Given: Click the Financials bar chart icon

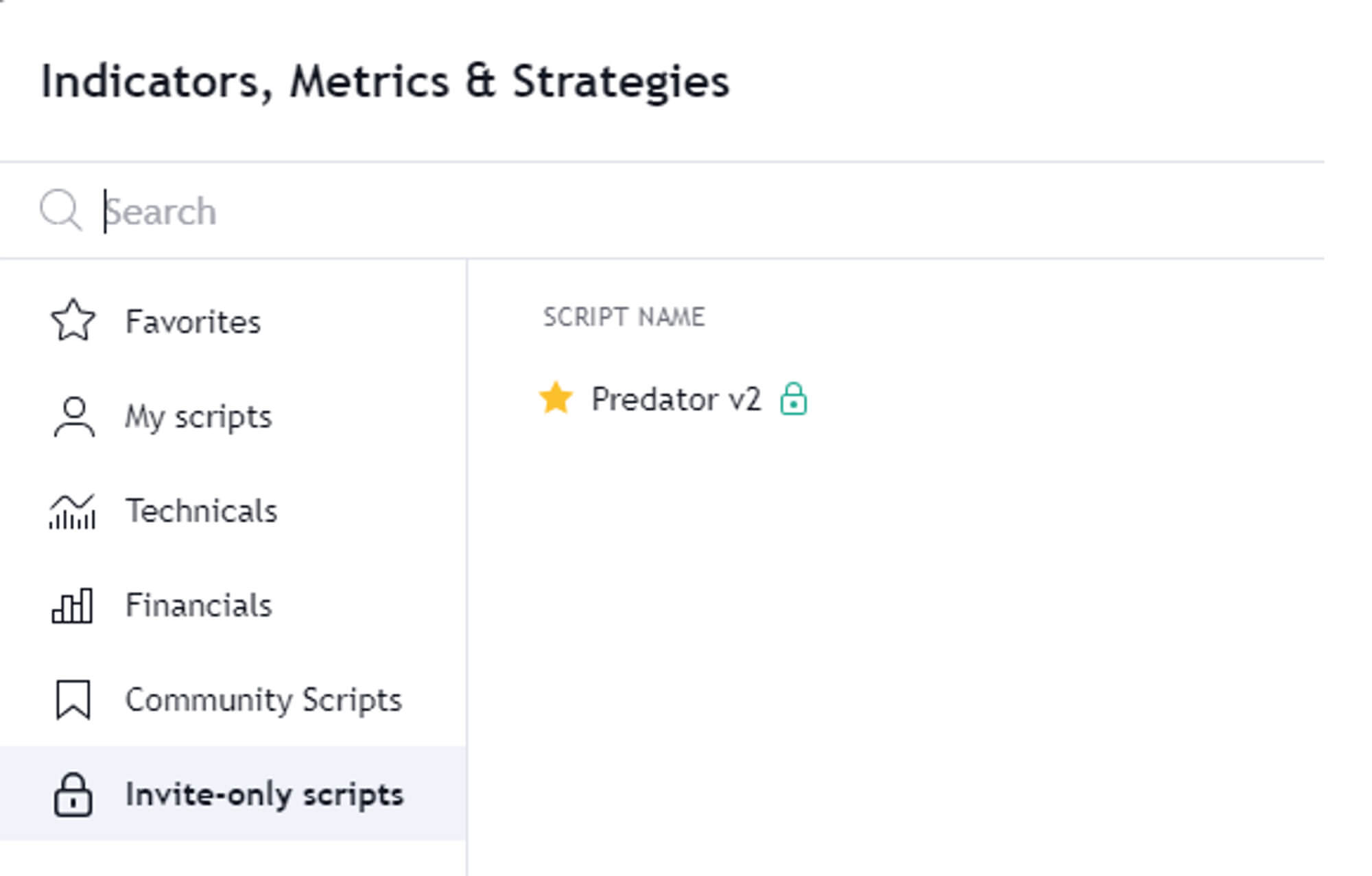Looking at the screenshot, I should [x=72, y=606].
